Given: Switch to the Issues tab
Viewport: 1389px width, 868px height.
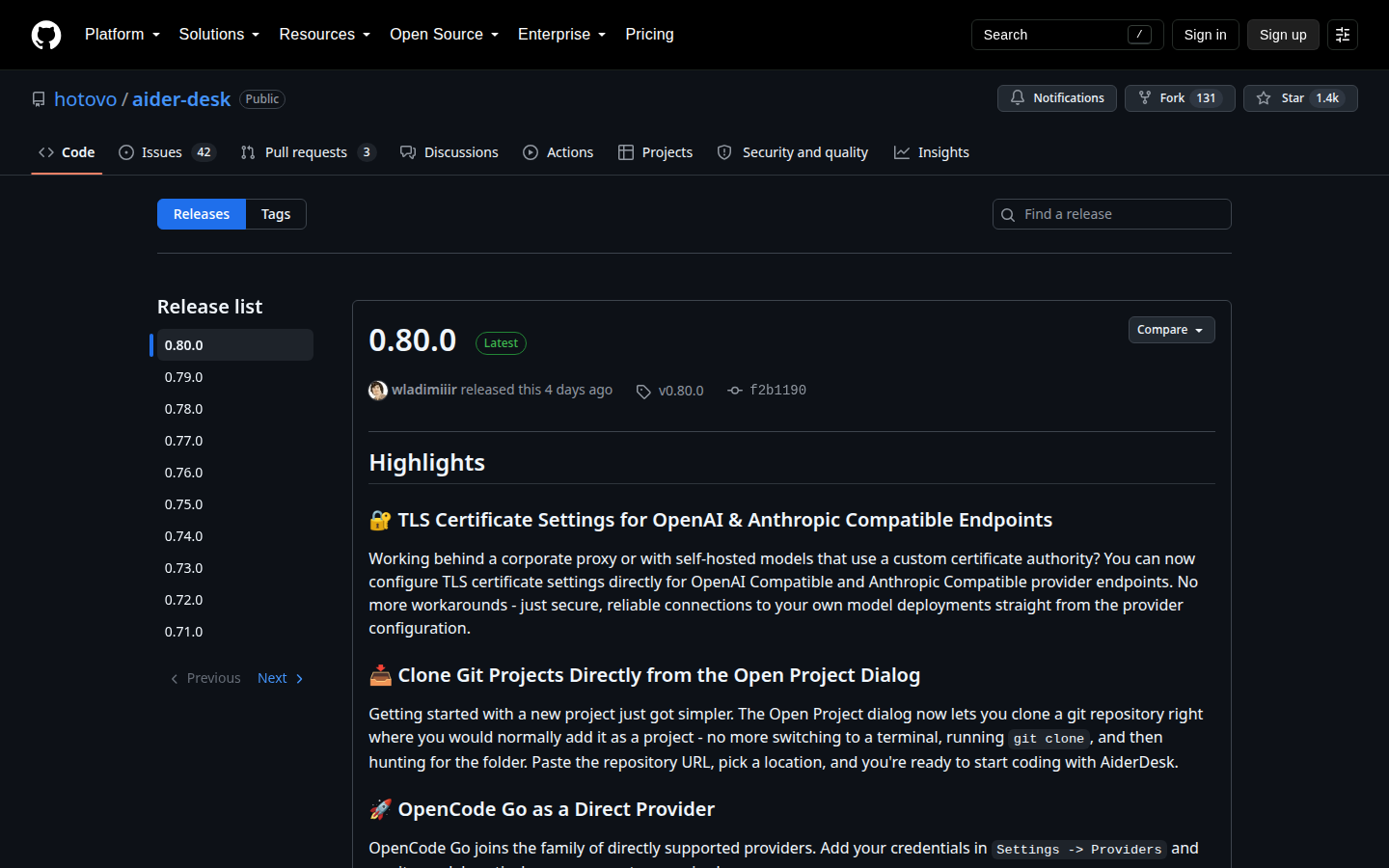Looking at the screenshot, I should pos(167,152).
